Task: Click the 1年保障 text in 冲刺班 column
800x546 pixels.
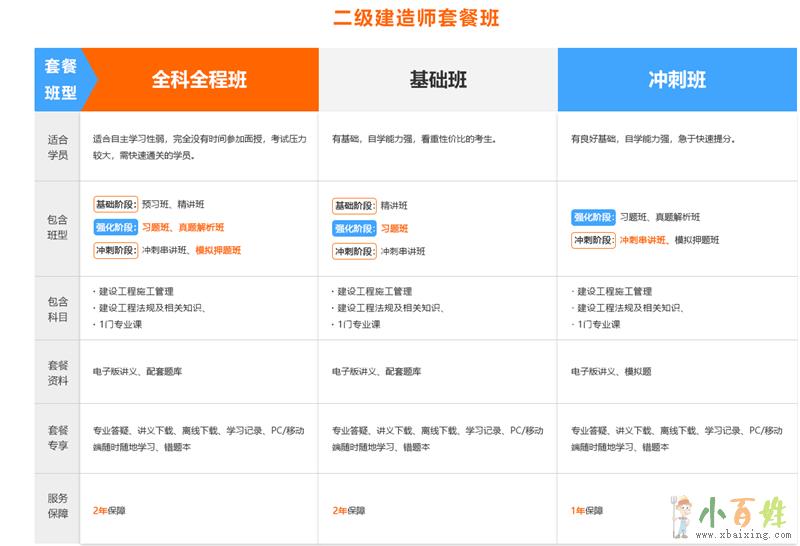Action: tap(587, 511)
